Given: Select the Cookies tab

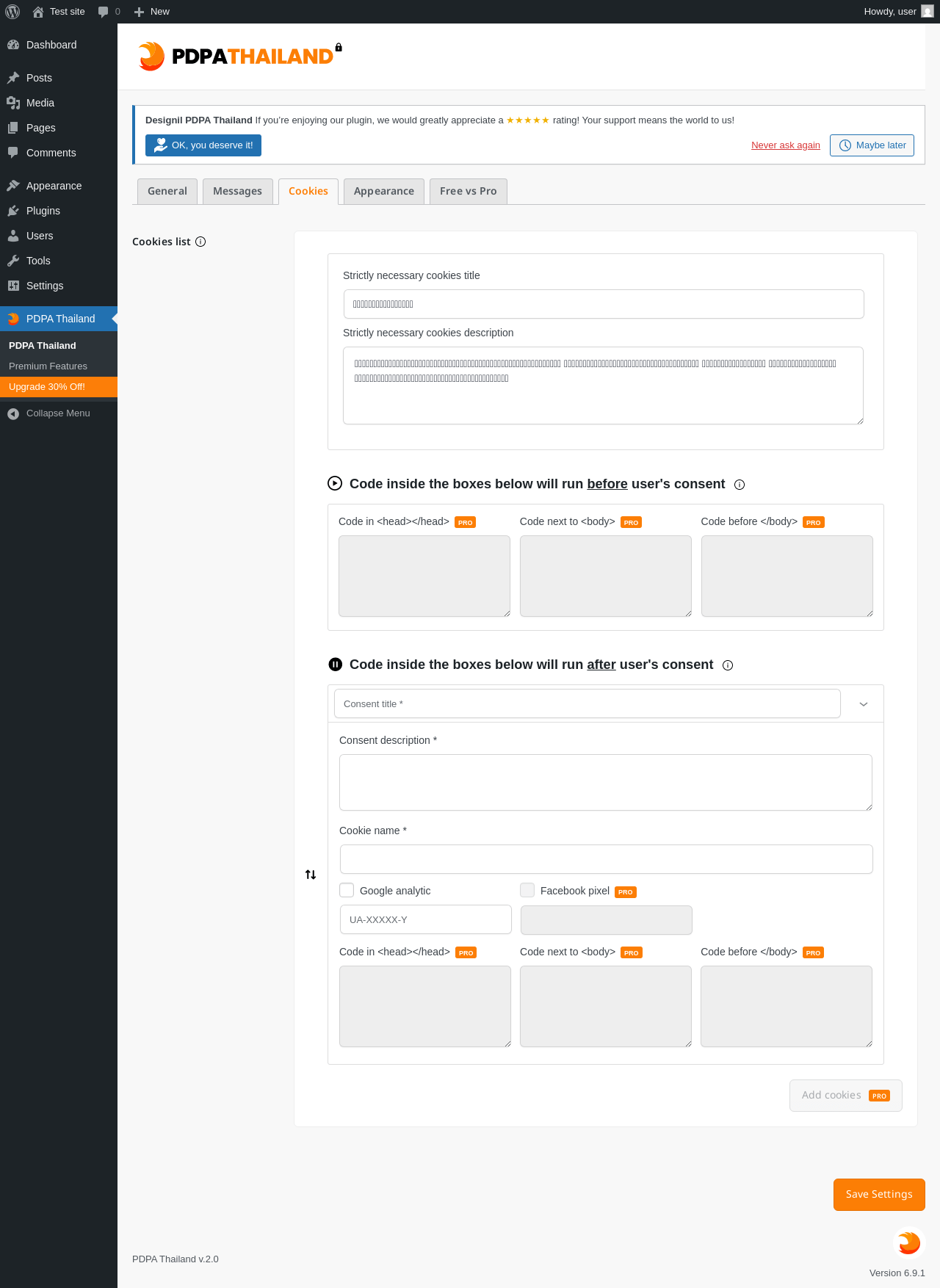Looking at the screenshot, I should pyautogui.click(x=308, y=191).
